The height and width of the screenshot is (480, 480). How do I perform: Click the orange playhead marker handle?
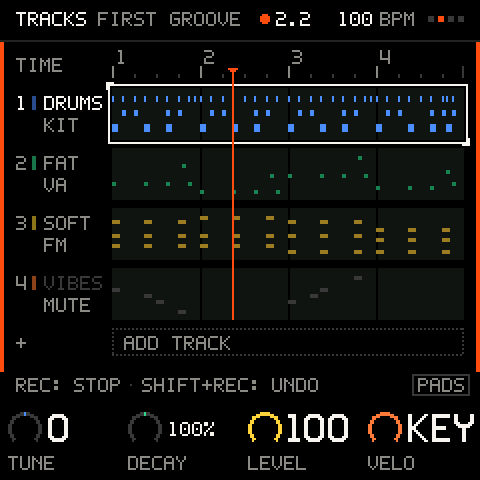(233, 70)
